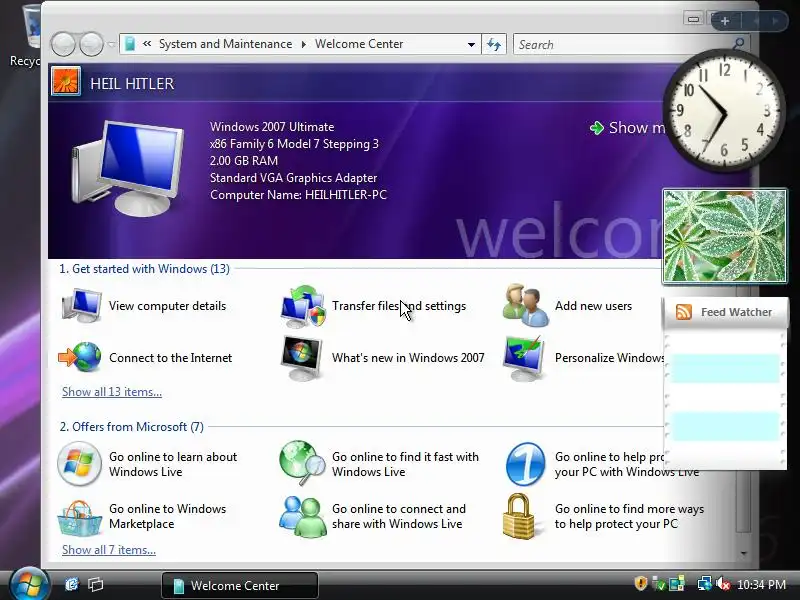Click the security shield tray icon
Viewport: 800px width, 600px height.
coord(641,583)
